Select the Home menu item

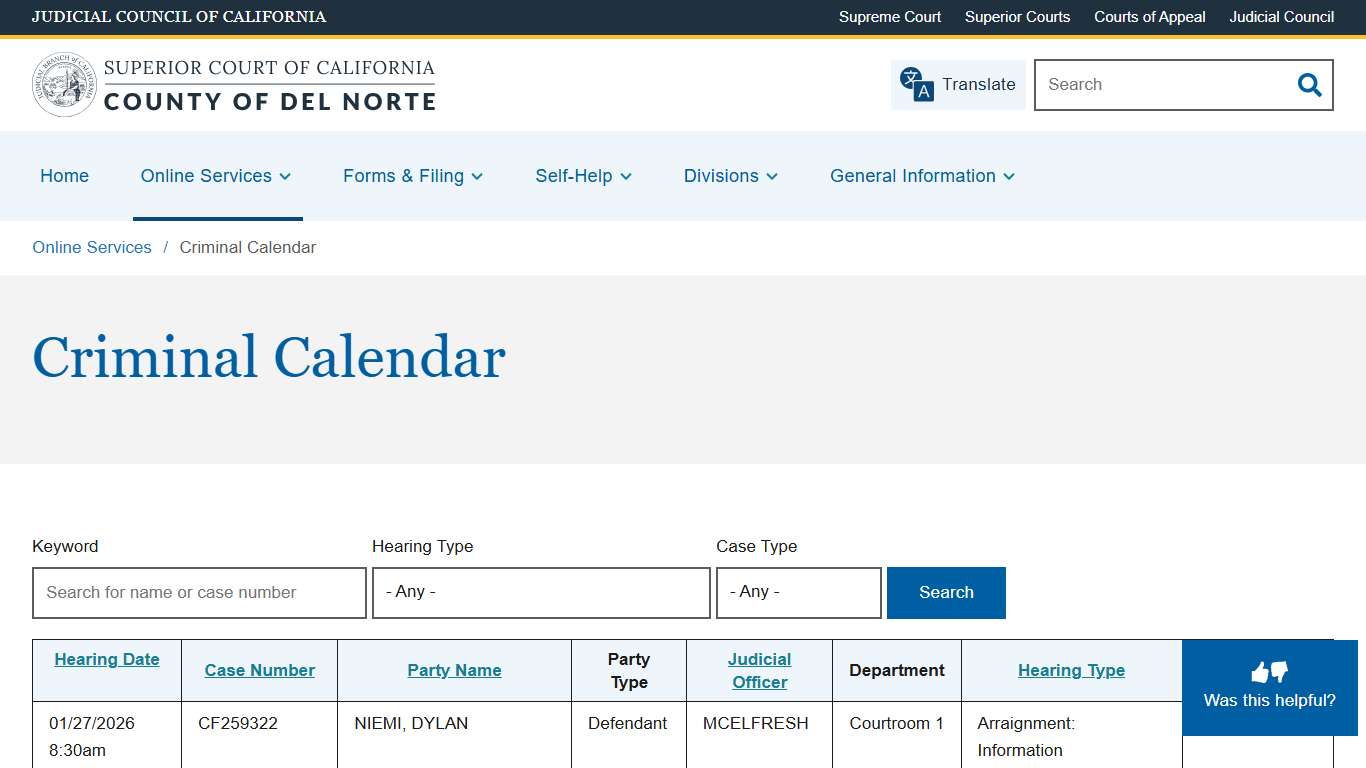point(64,176)
